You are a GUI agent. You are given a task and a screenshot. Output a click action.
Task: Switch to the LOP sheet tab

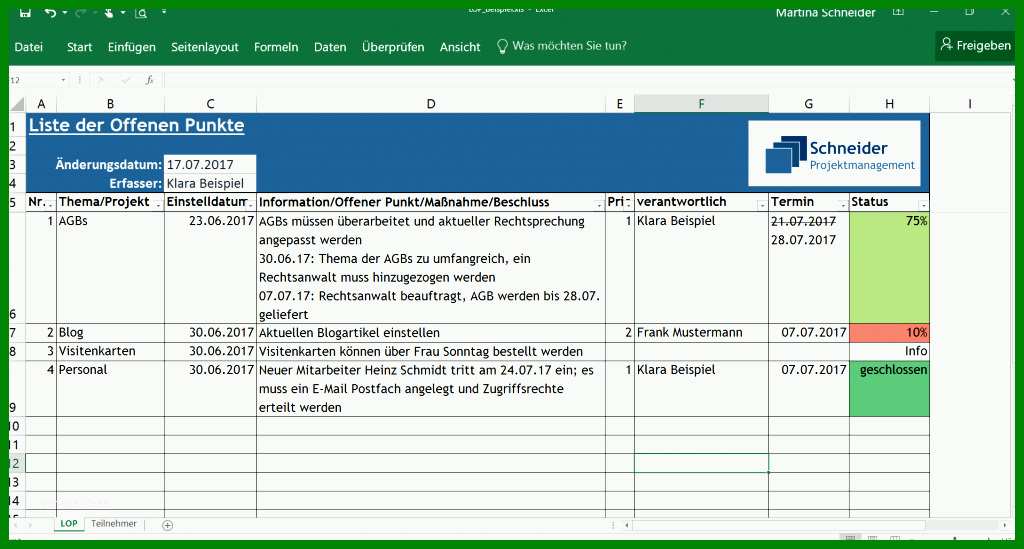[x=69, y=524]
